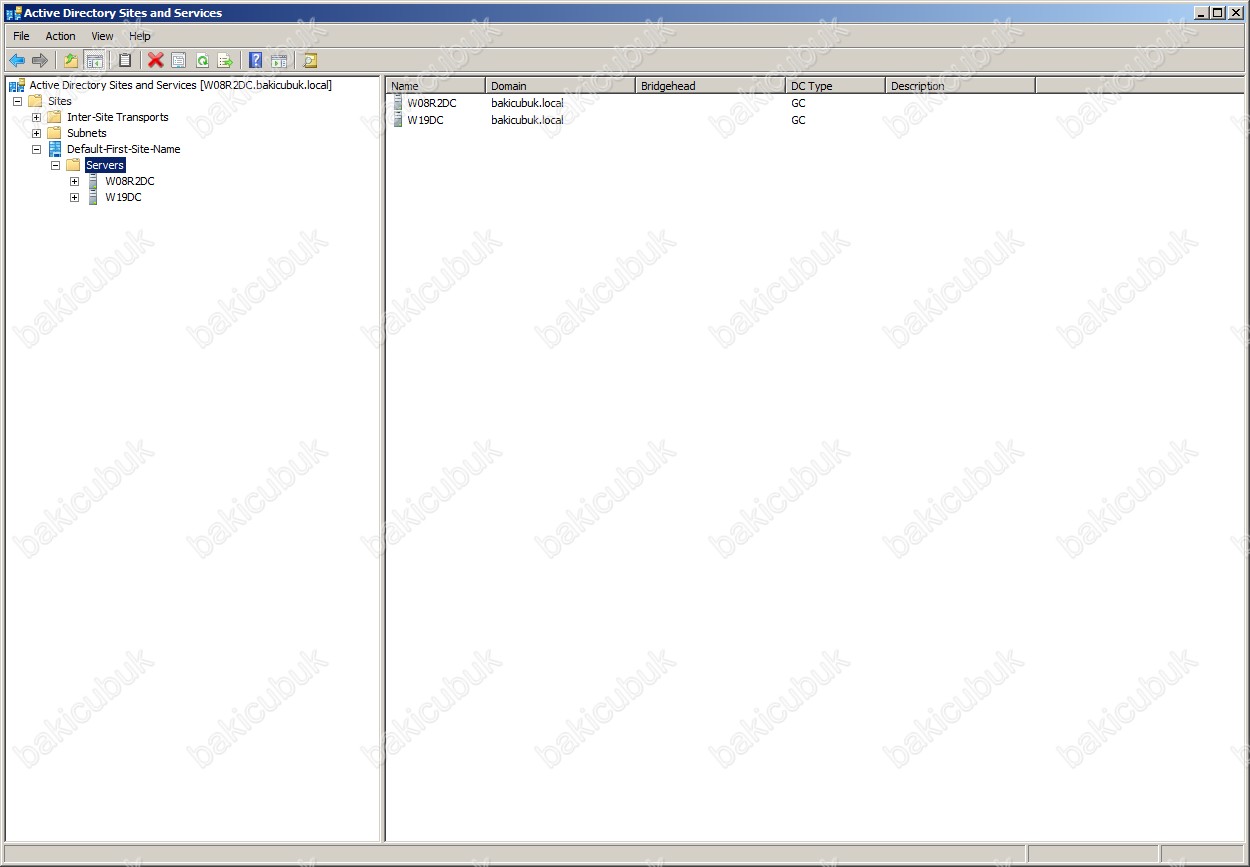Screen dimensions: 1250x867
Task: Click the W19DC server icon in list
Action: pos(397,120)
